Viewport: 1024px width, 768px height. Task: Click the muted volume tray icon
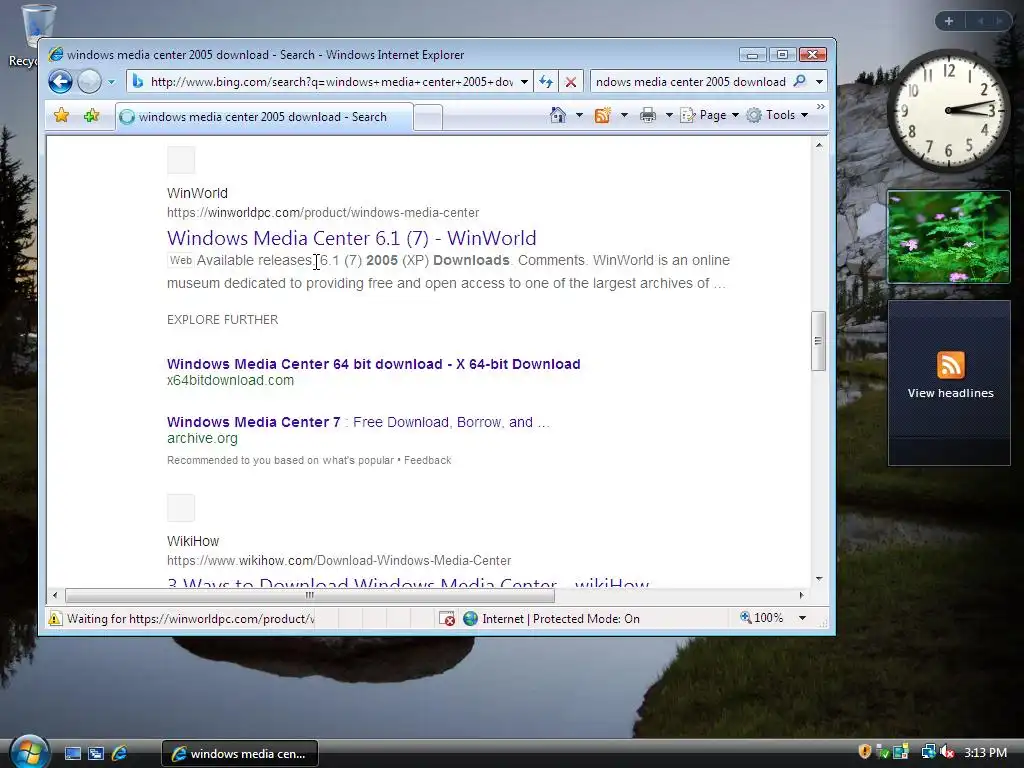(x=947, y=752)
